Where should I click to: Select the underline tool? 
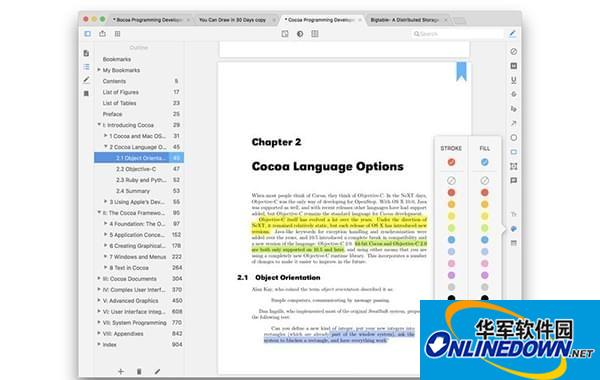(x=514, y=80)
